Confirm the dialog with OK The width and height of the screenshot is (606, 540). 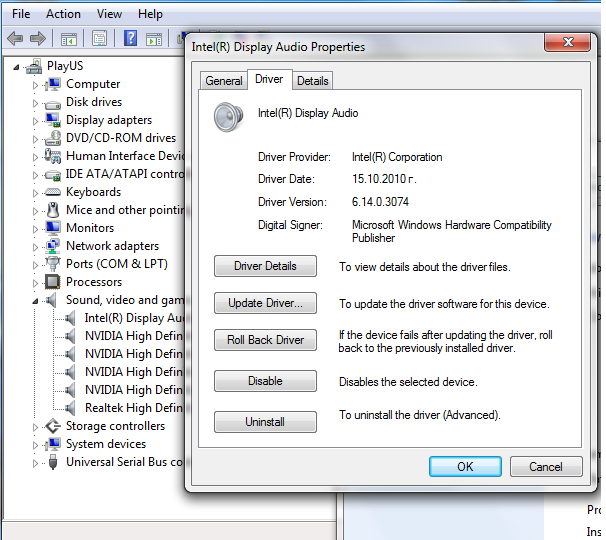465,467
